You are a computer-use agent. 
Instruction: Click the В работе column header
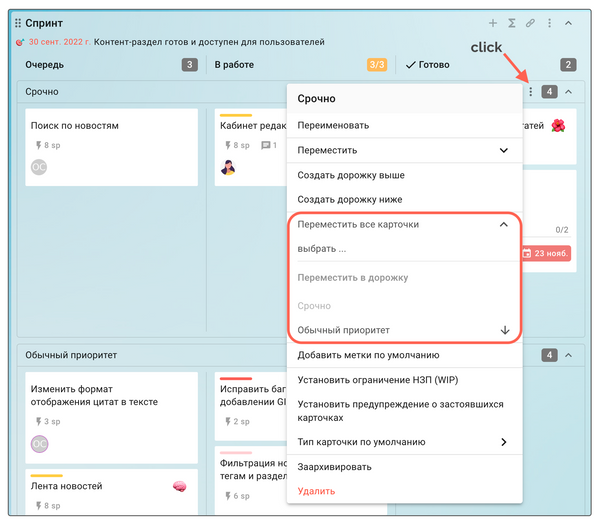234,65
